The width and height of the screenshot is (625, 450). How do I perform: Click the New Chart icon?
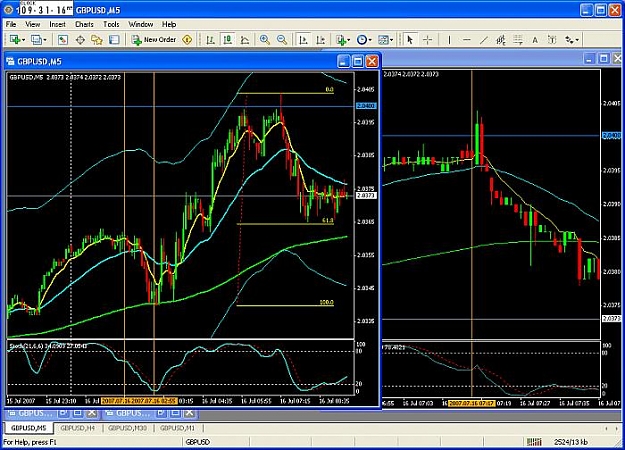[x=15, y=40]
